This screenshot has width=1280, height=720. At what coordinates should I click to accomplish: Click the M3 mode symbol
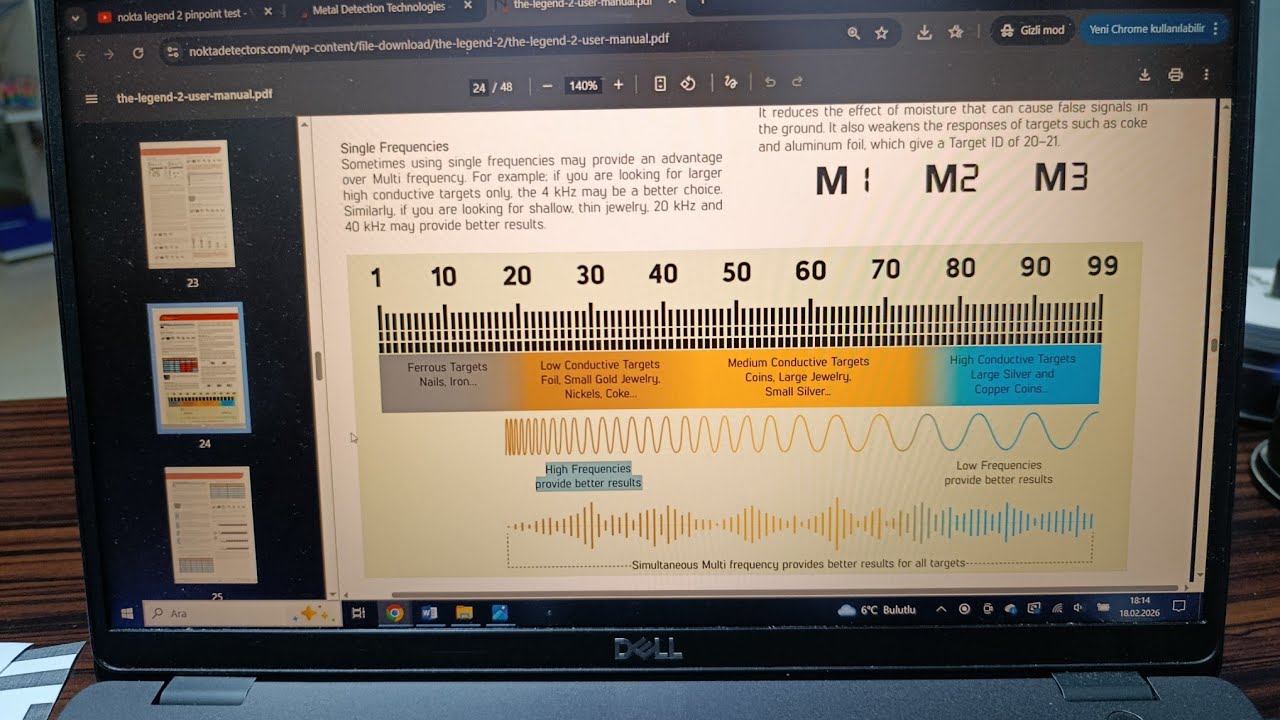(1060, 177)
